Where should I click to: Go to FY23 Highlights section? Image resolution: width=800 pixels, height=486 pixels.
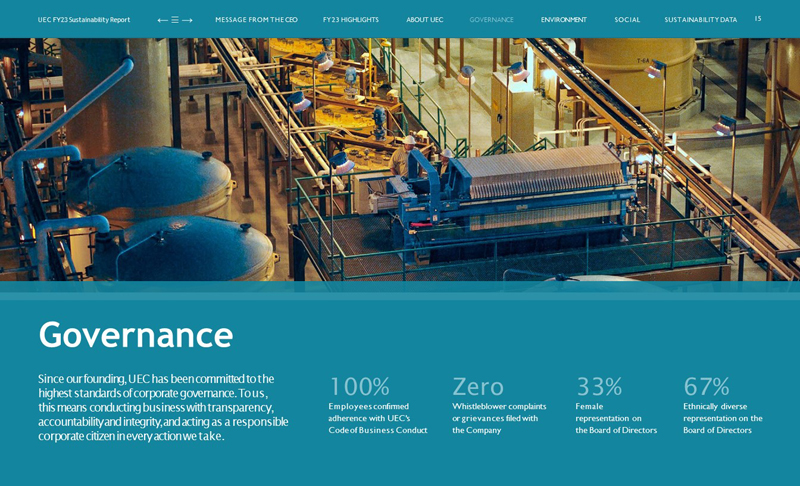click(350, 20)
